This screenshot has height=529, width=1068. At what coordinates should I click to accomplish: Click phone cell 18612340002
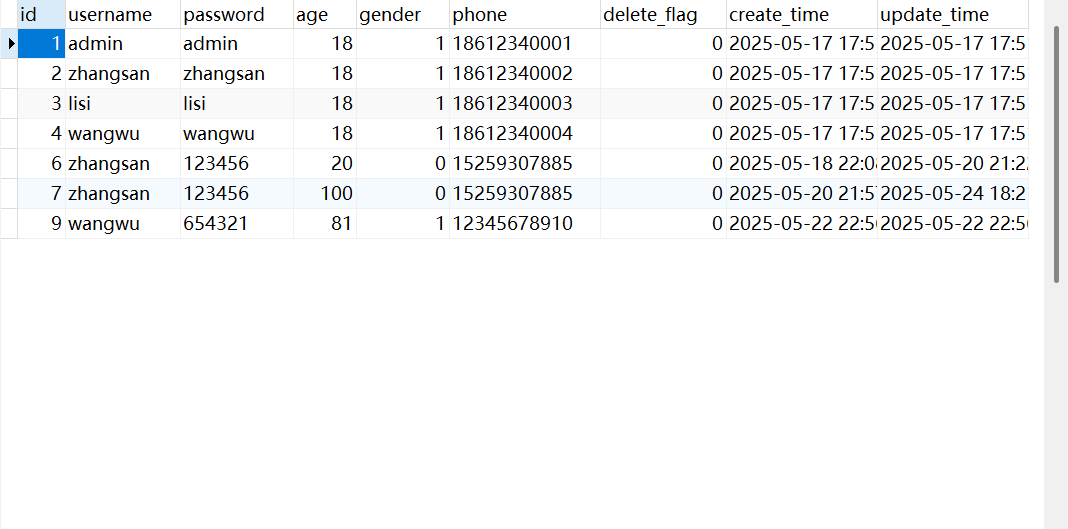[524, 74]
